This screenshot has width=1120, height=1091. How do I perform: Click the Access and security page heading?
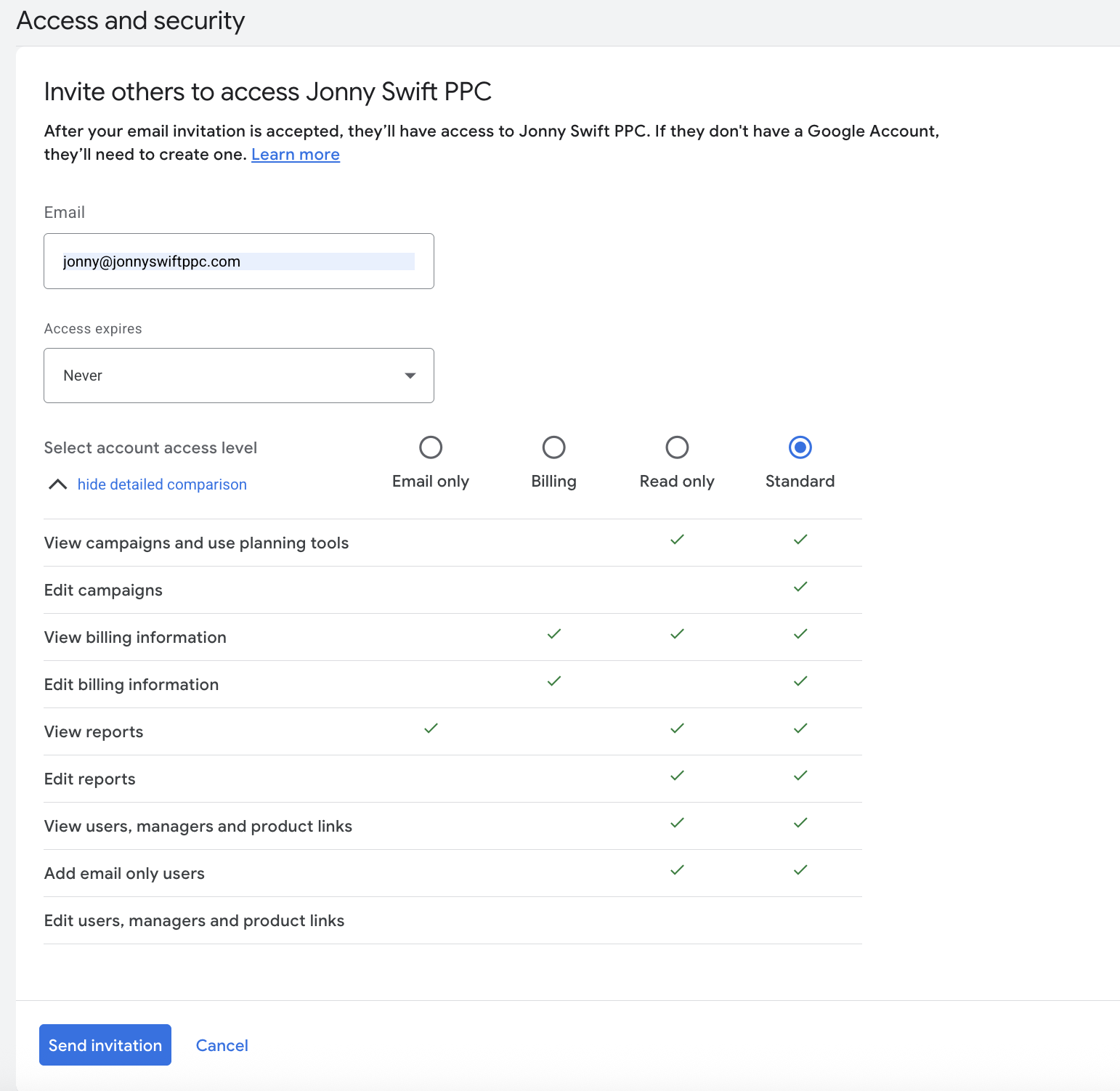click(131, 20)
